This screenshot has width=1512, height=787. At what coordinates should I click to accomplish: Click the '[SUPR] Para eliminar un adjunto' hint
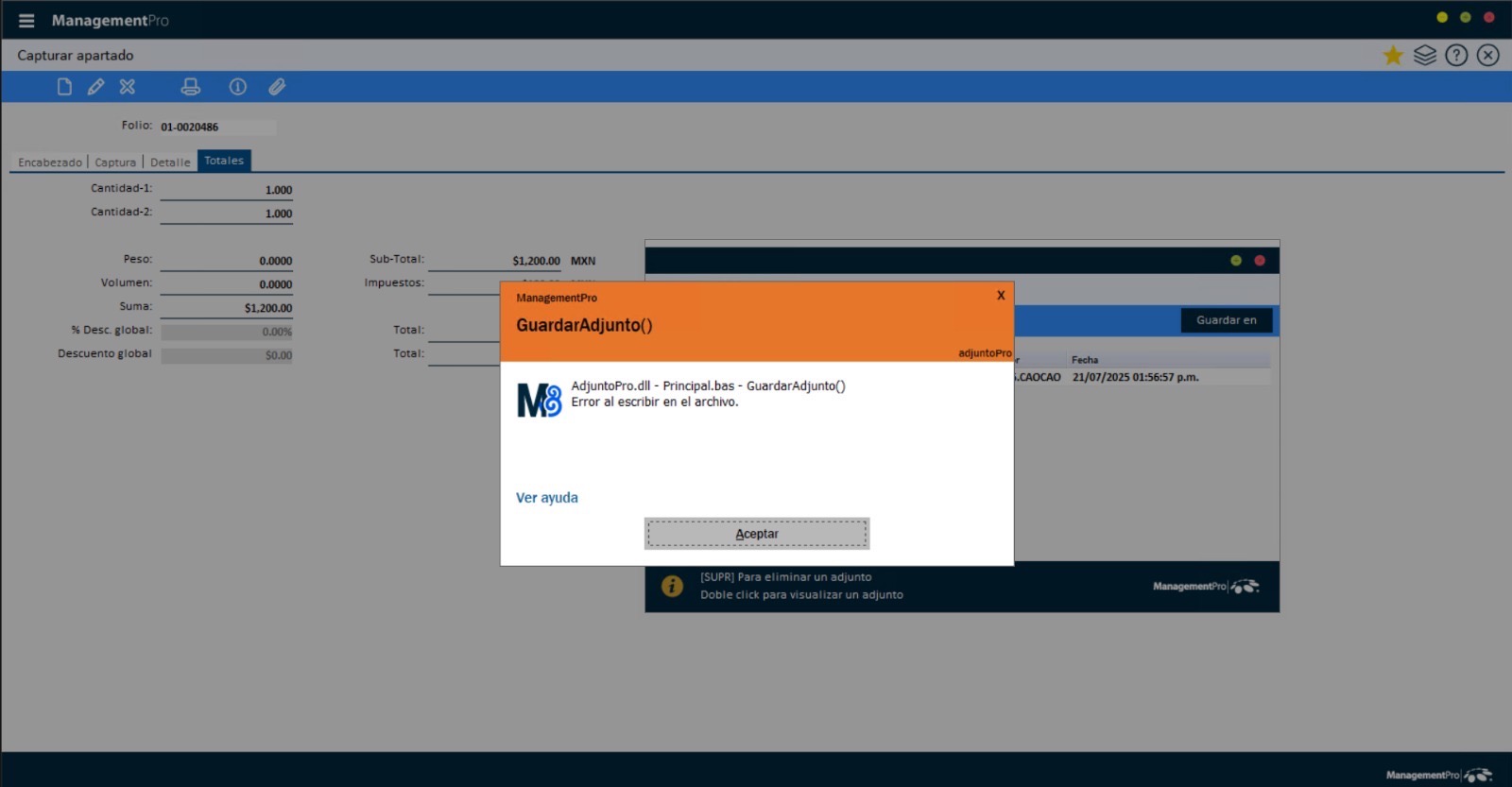point(786,577)
